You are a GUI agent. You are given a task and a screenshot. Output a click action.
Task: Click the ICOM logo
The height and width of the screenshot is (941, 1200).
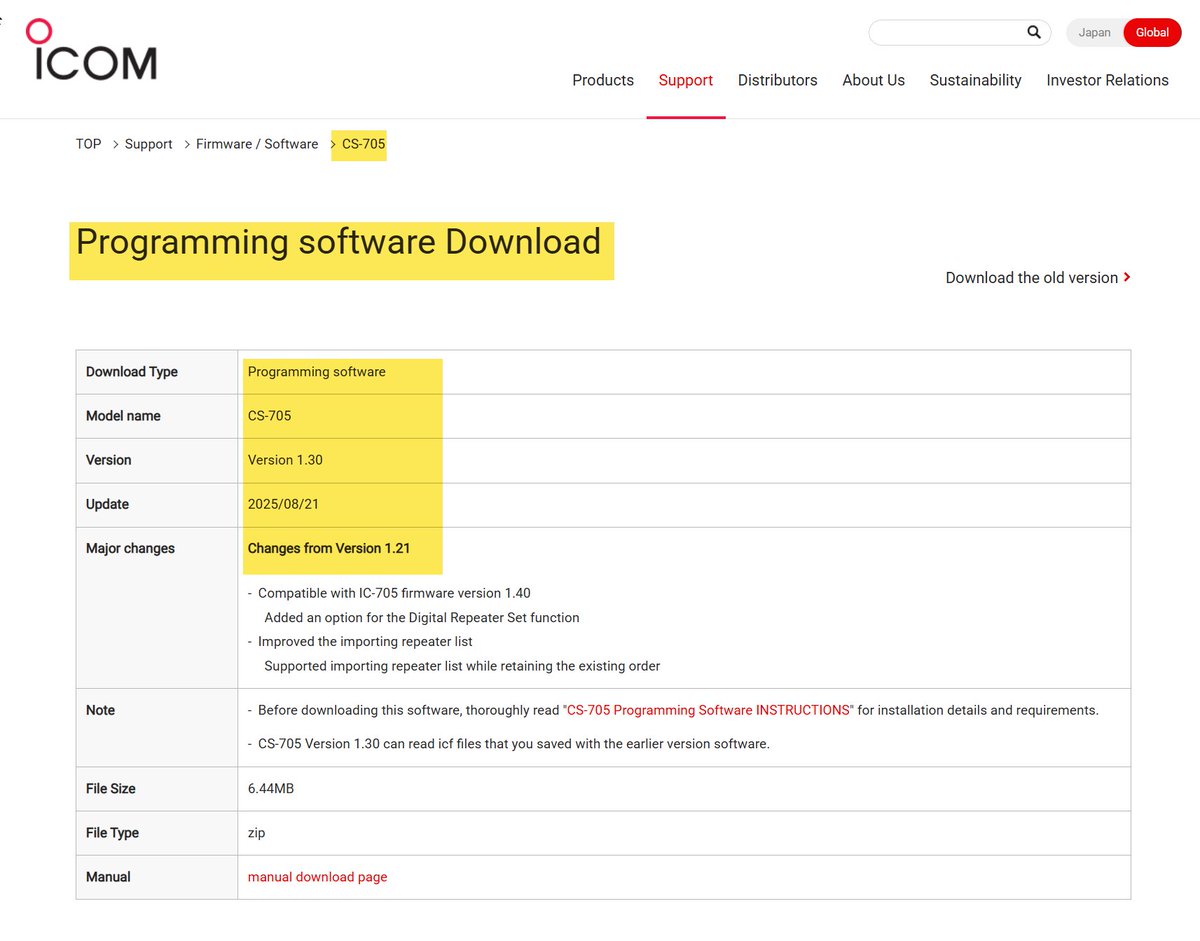click(x=91, y=49)
